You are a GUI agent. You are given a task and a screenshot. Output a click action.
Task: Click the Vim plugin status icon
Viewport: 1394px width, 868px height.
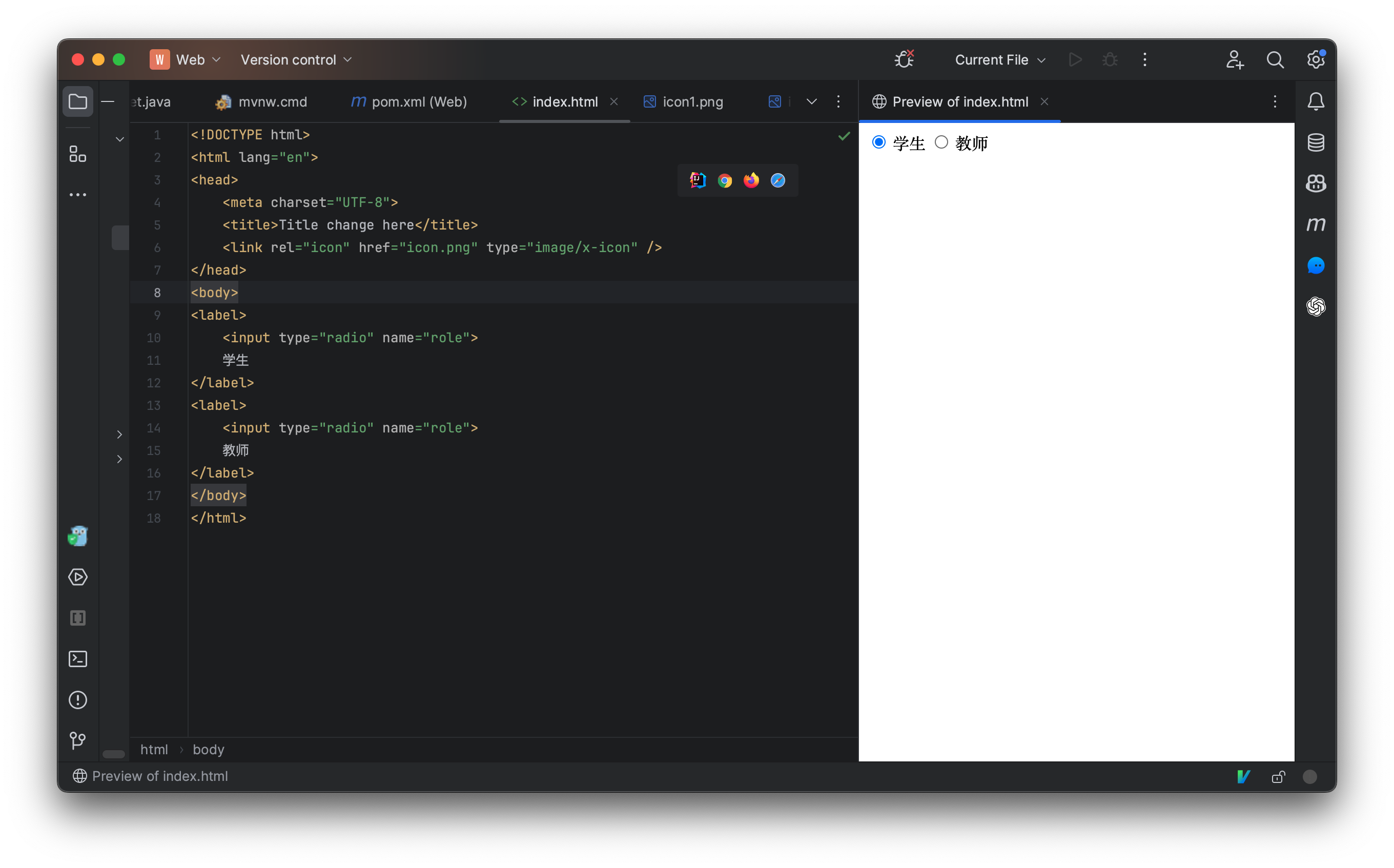1243,776
